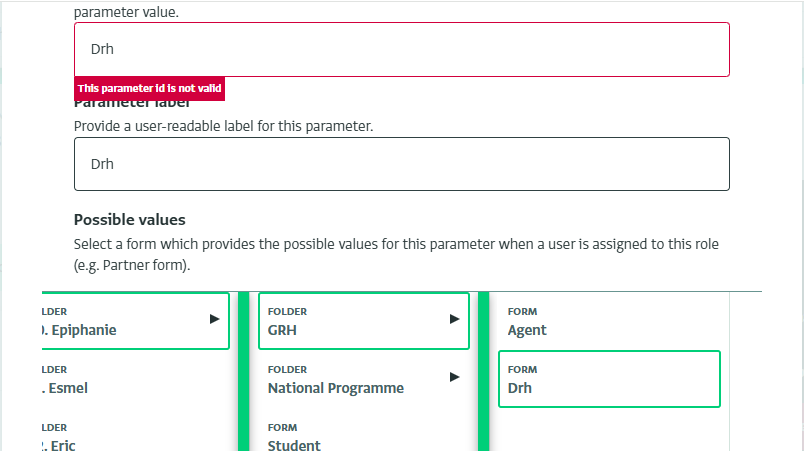Expand the Epiphanie folder arrow
This screenshot has width=804, height=451.
point(214,319)
